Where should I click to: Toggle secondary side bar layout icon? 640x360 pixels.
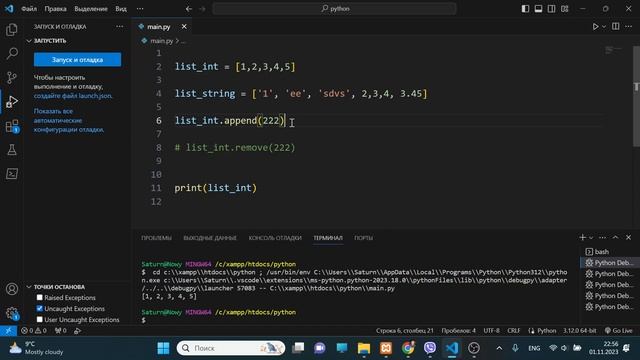[551, 9]
